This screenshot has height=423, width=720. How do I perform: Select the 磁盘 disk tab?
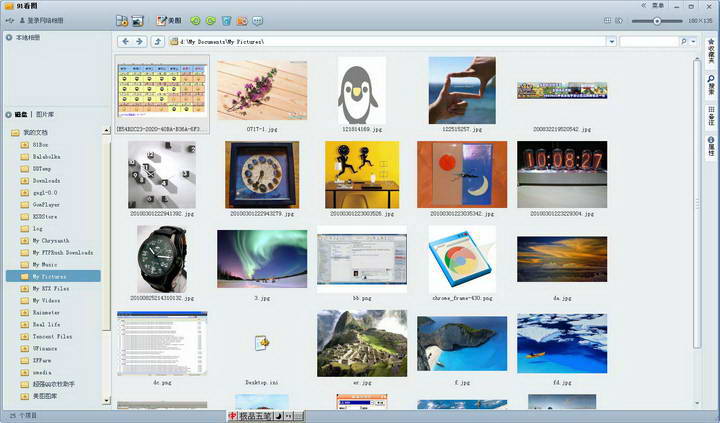pos(21,114)
